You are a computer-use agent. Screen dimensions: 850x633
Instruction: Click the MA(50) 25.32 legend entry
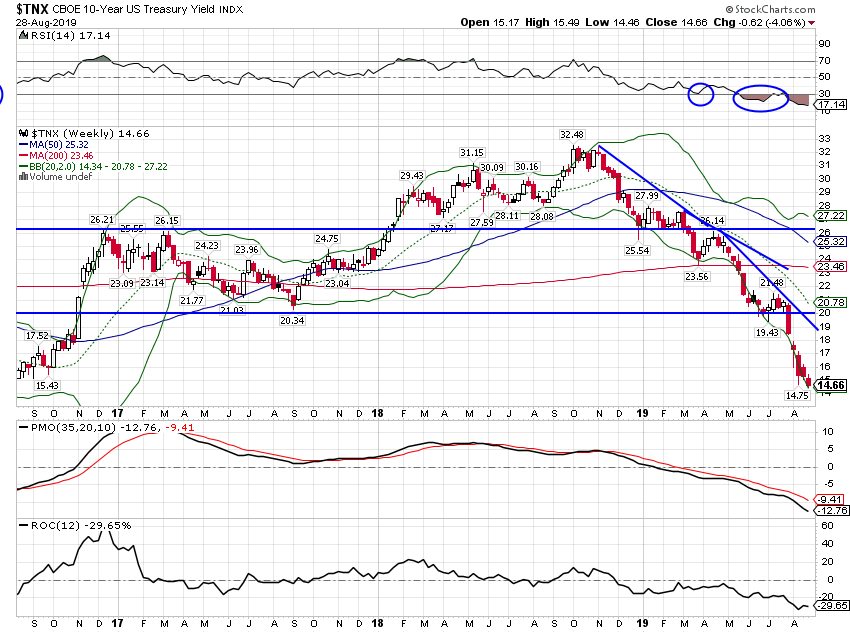click(x=59, y=145)
